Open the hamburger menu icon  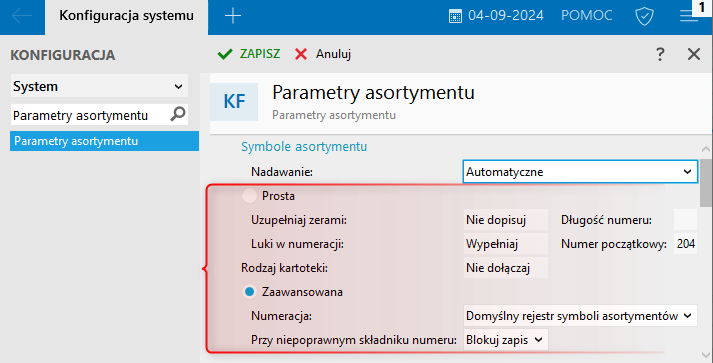coord(688,16)
